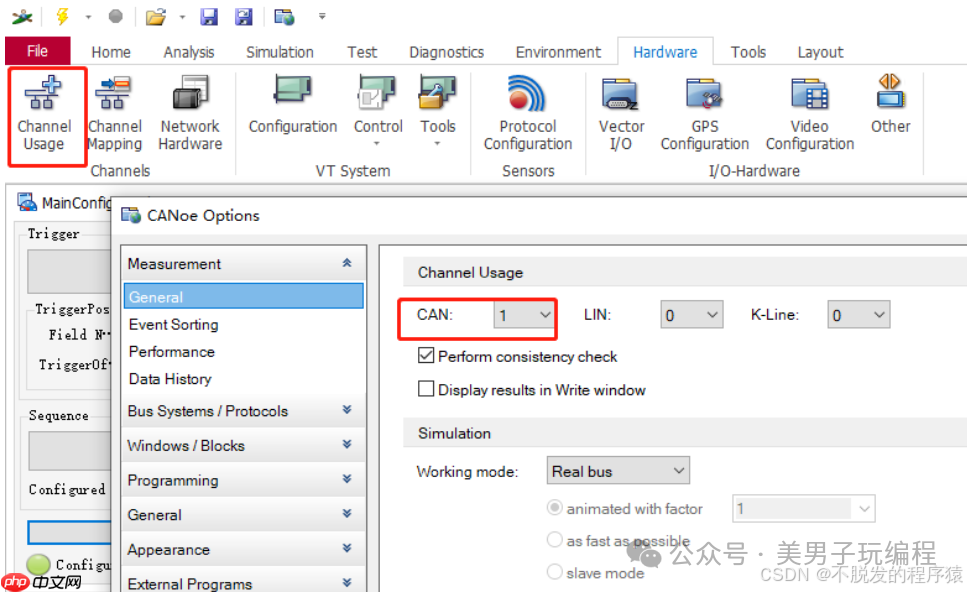Viewport: 967px width, 592px height.
Task: Click the Network Hardware icon
Action: point(190,114)
